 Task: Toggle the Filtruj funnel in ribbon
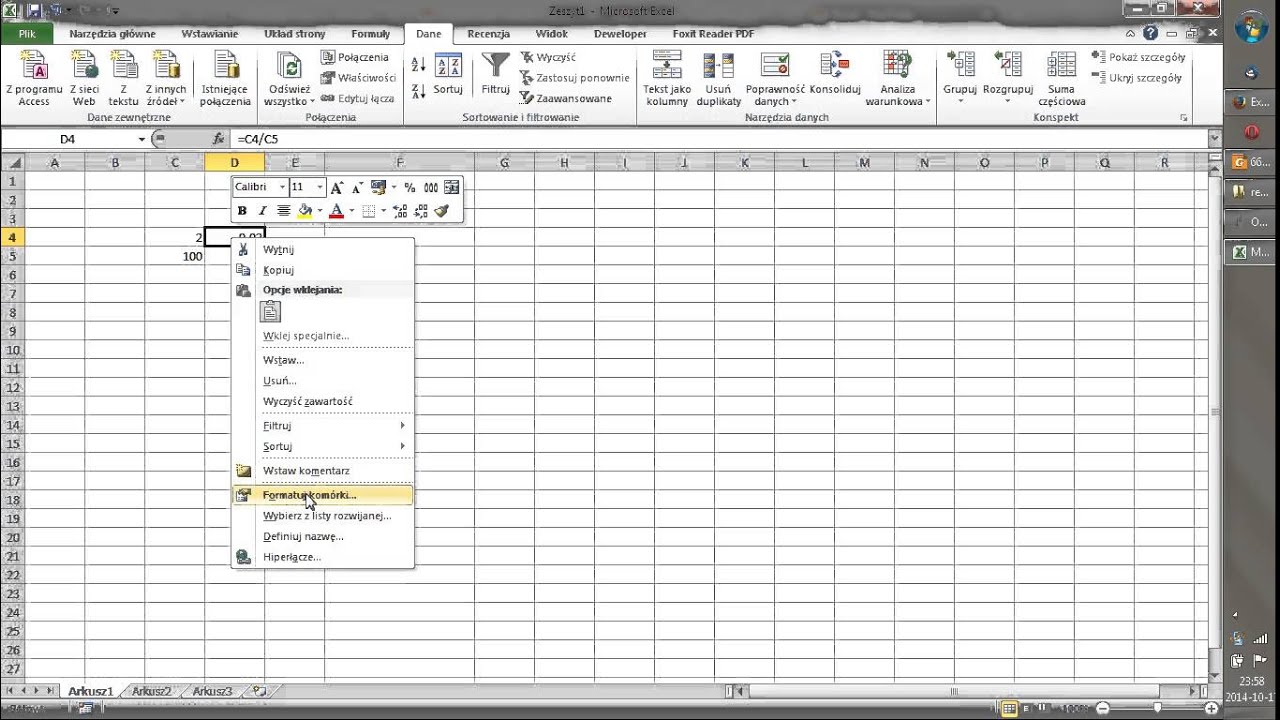[496, 75]
